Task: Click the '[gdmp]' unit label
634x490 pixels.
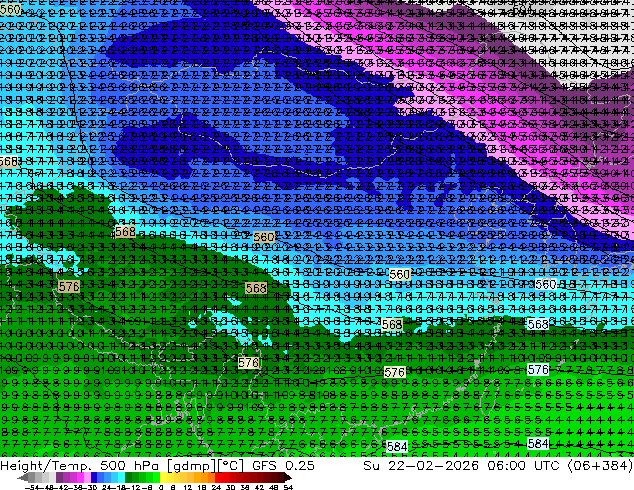Action: (192, 466)
